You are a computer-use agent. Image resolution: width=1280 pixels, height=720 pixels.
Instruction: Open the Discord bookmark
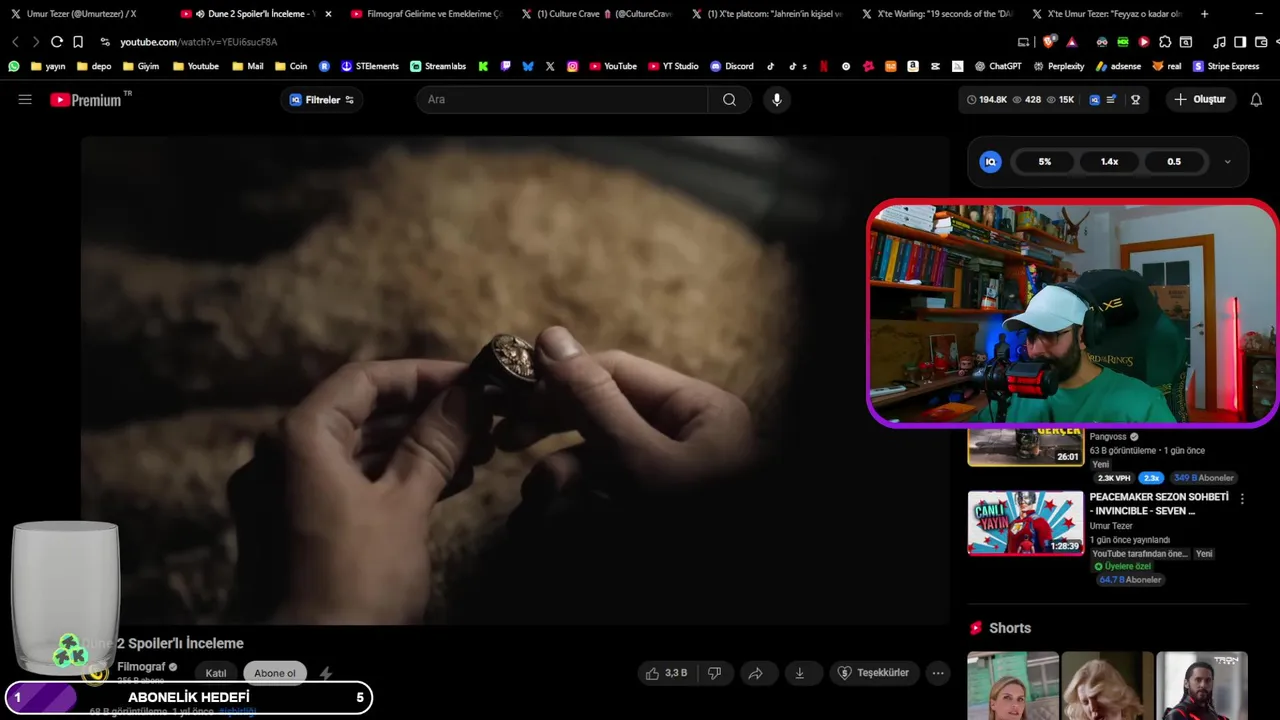[732, 66]
